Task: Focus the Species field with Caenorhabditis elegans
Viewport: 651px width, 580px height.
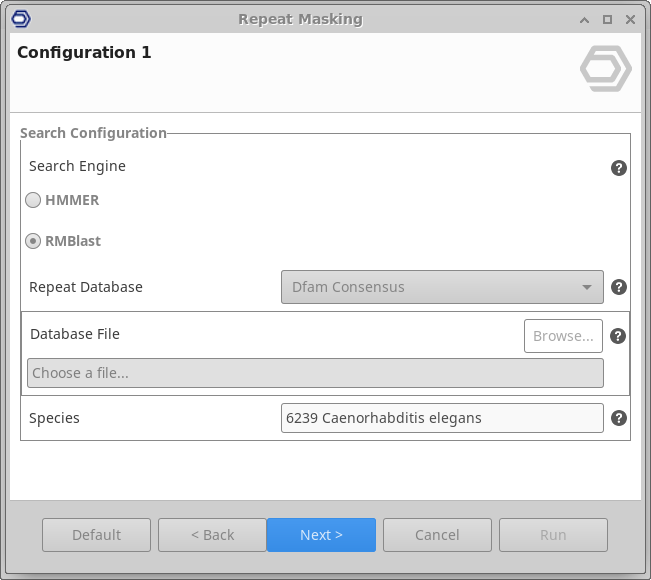Action: click(442, 418)
